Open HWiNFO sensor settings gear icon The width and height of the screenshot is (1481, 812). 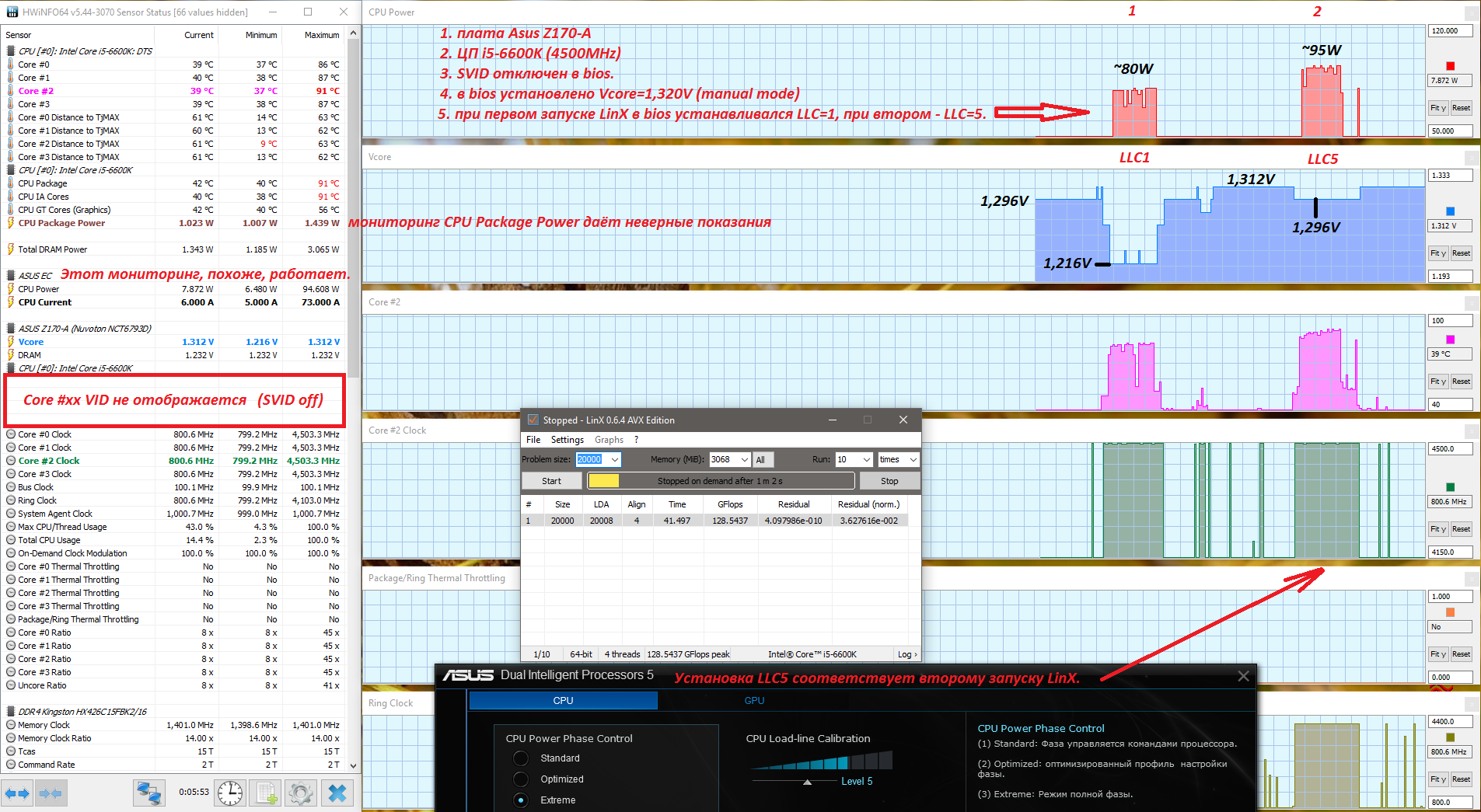(301, 793)
